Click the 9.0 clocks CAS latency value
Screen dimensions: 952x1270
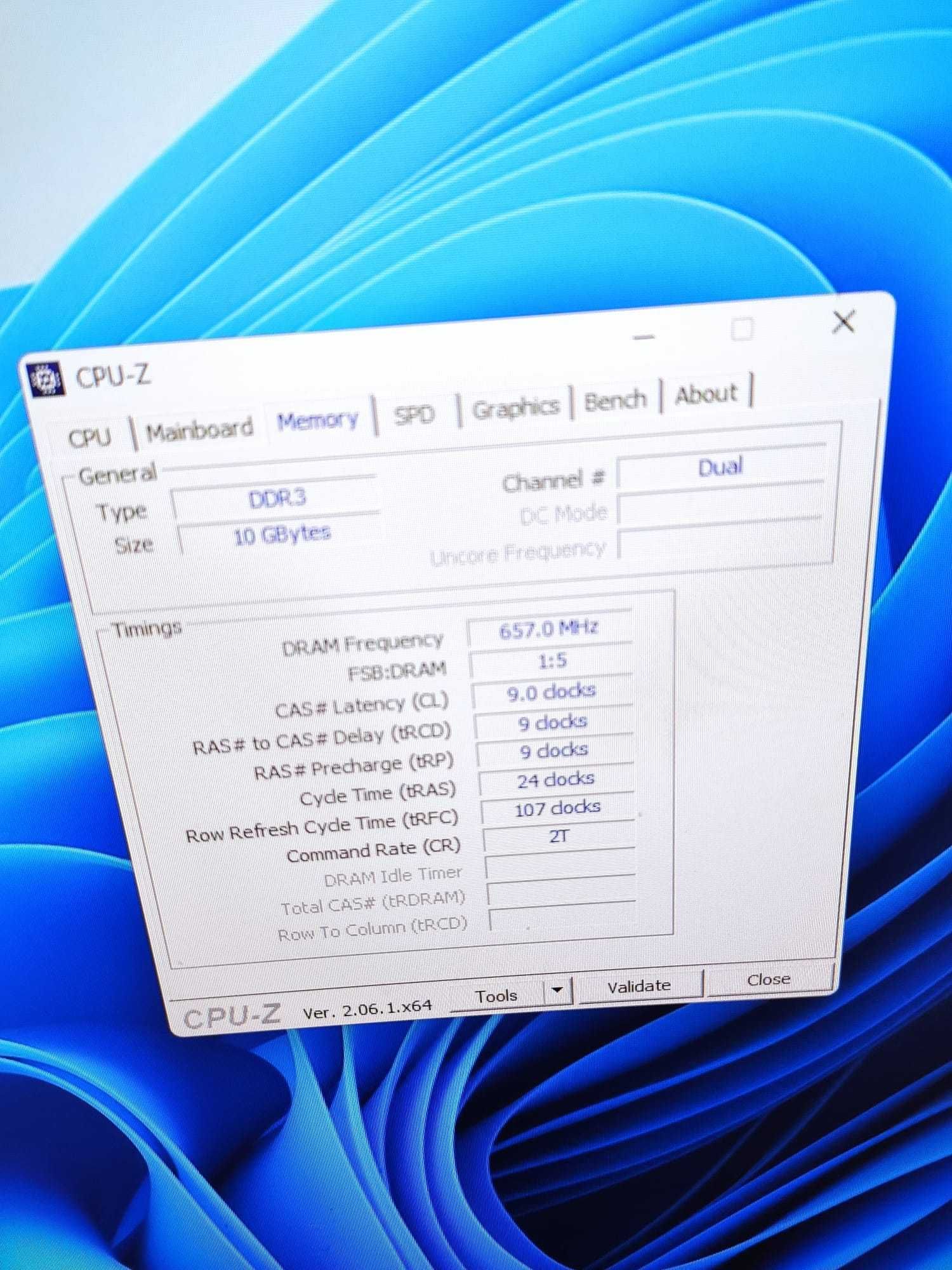pos(552,692)
